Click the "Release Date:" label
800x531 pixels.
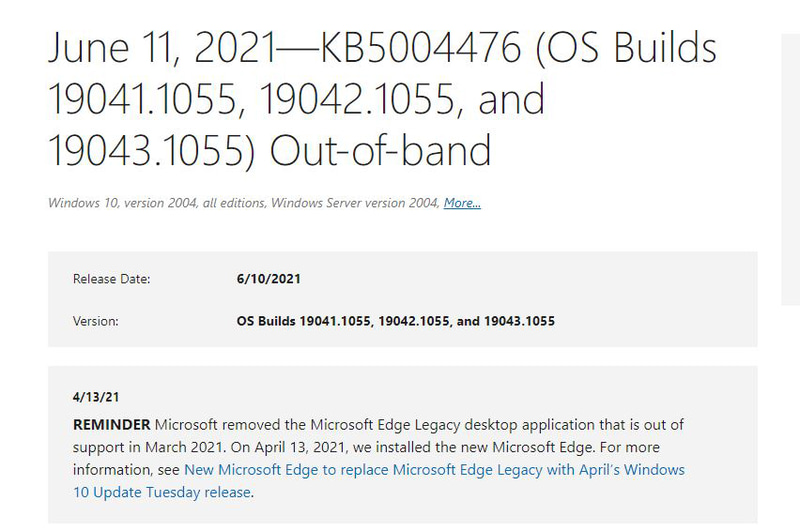pyautogui.click(x=111, y=279)
